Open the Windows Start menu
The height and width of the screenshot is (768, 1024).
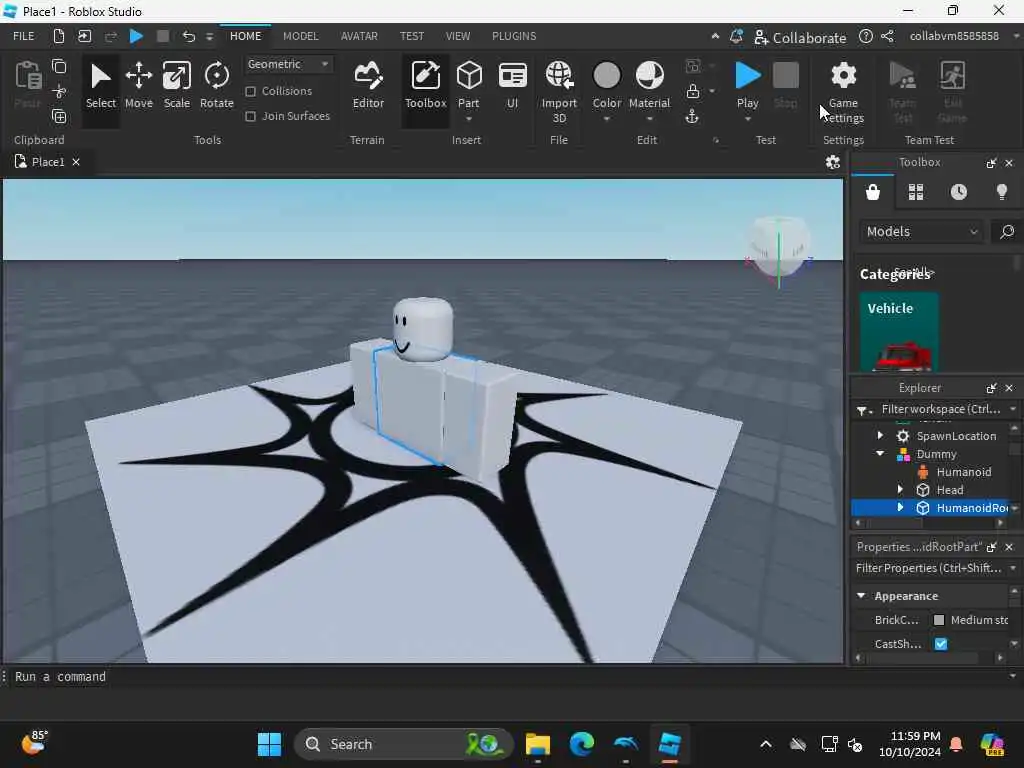[269, 744]
